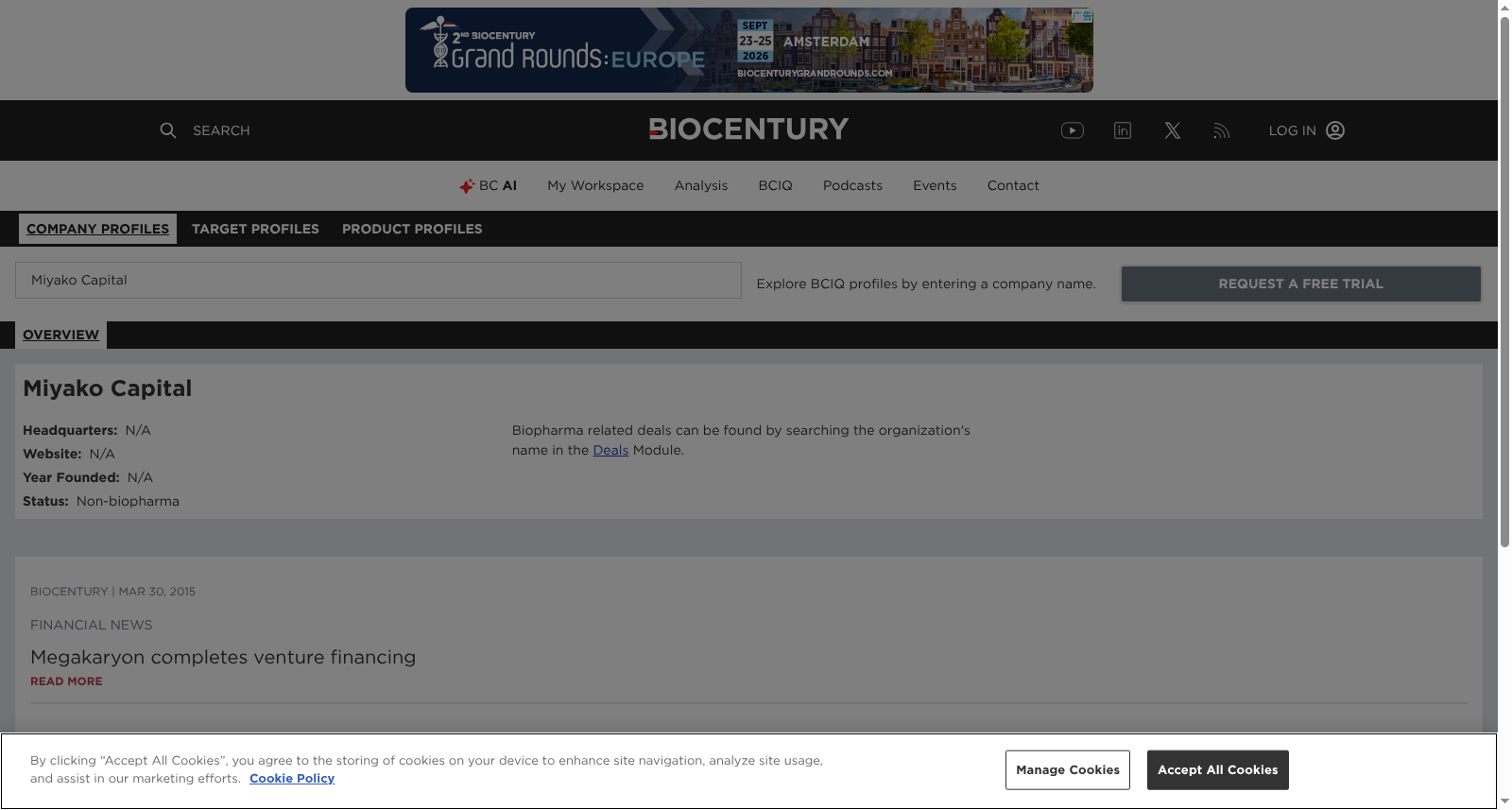The height and width of the screenshot is (810, 1512).
Task: Open the LinkedIn icon in header
Action: [x=1123, y=130]
